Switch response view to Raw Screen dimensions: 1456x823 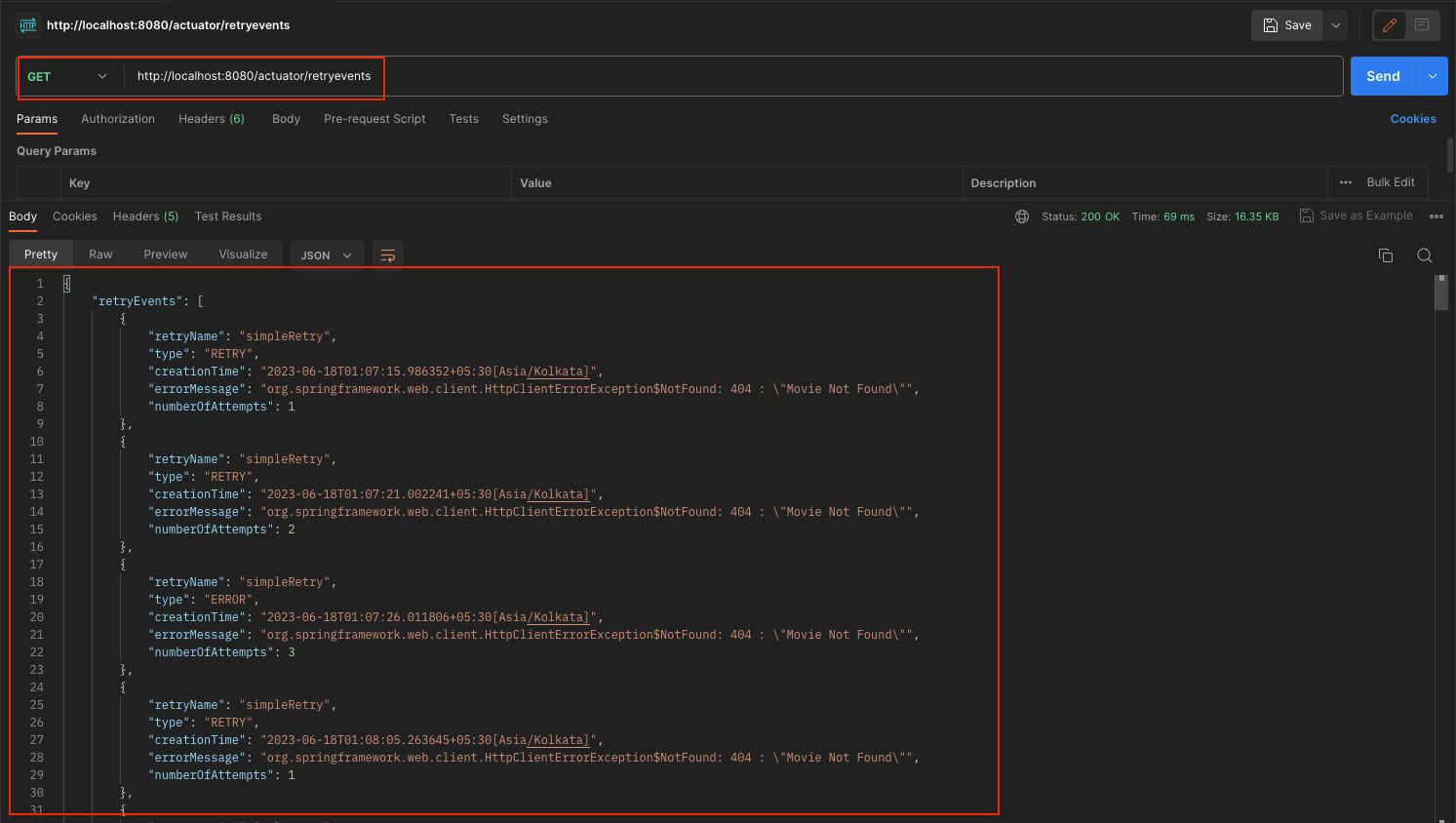pyautogui.click(x=100, y=254)
